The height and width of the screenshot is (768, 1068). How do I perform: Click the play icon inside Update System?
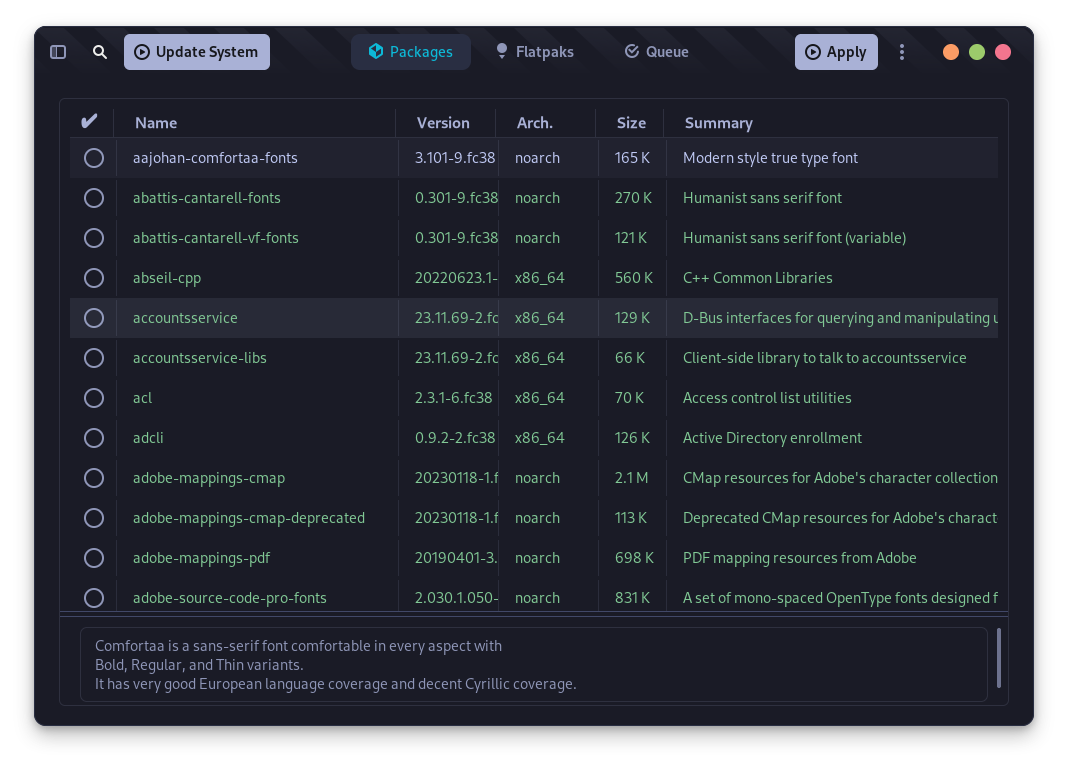click(142, 51)
